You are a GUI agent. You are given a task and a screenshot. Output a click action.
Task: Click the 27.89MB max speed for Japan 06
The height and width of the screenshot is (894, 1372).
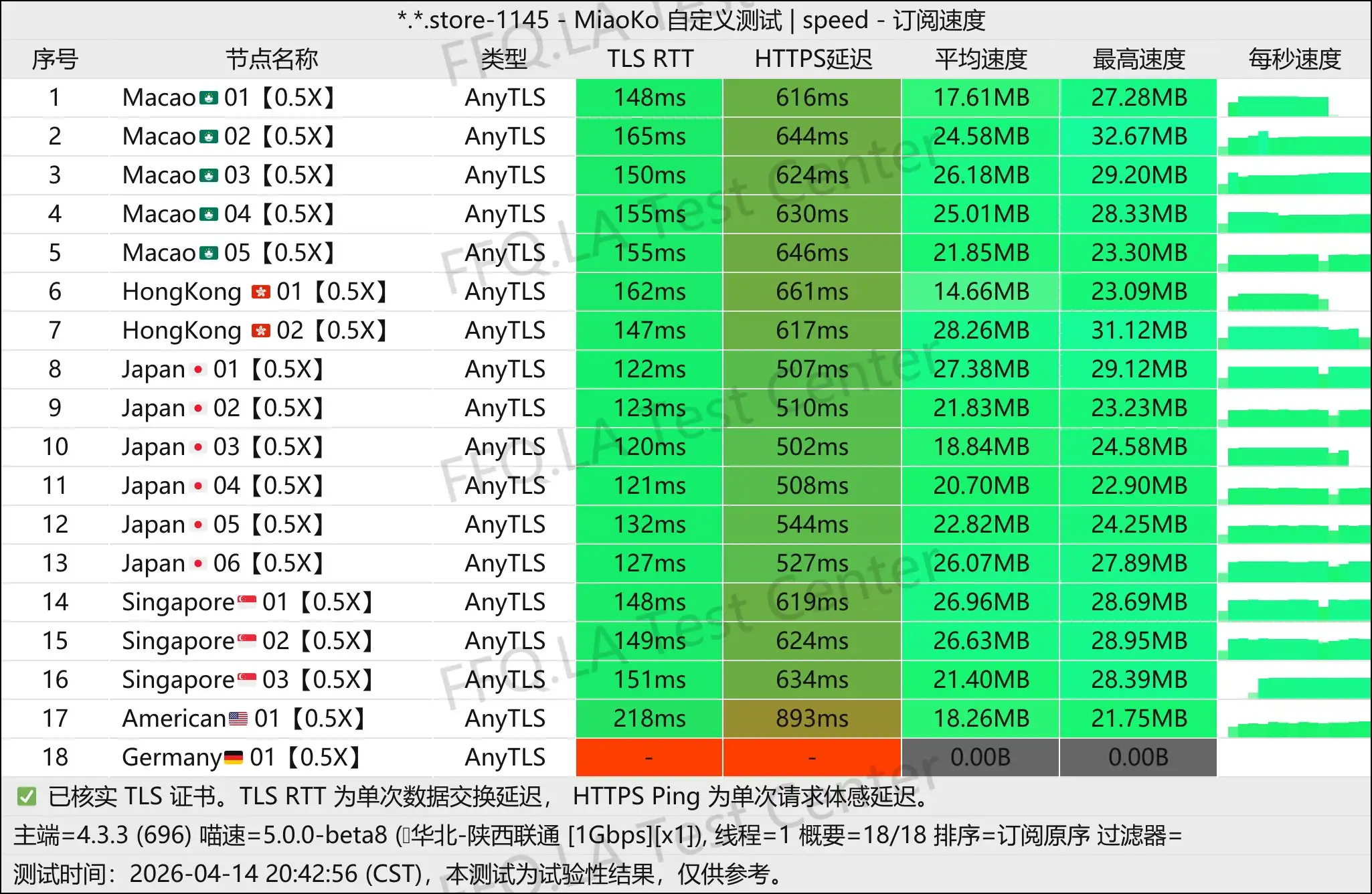tap(1138, 564)
